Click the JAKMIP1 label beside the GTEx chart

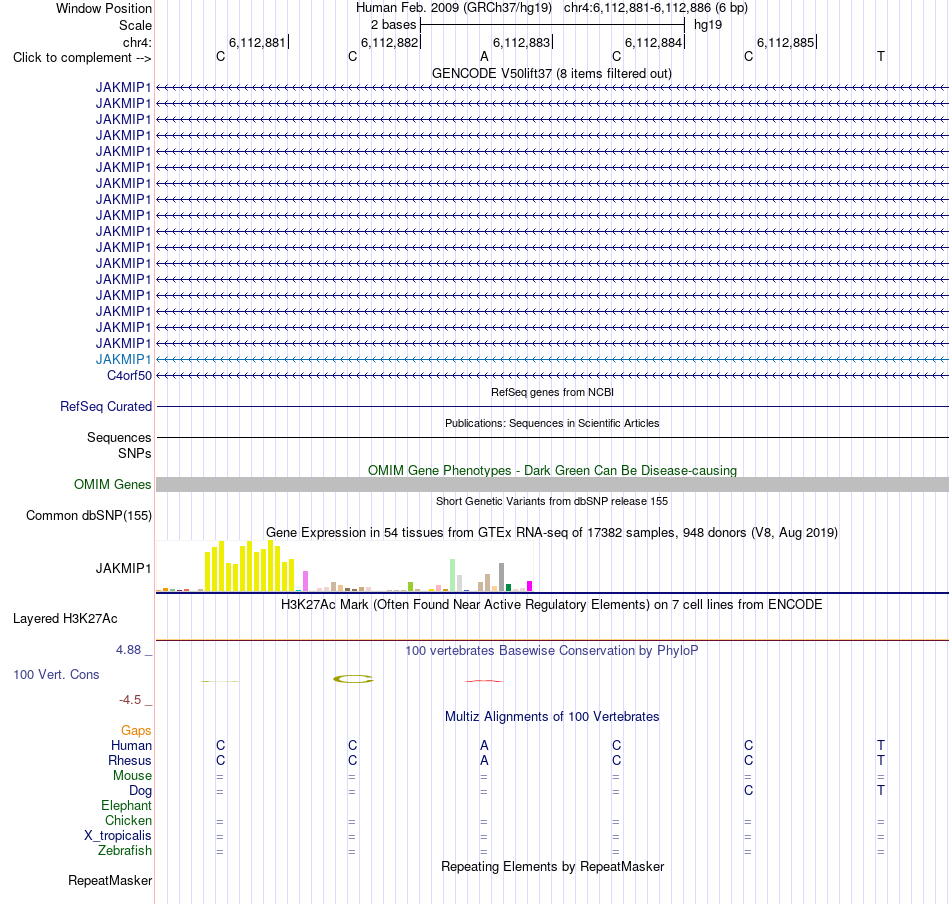pyautogui.click(x=123, y=568)
